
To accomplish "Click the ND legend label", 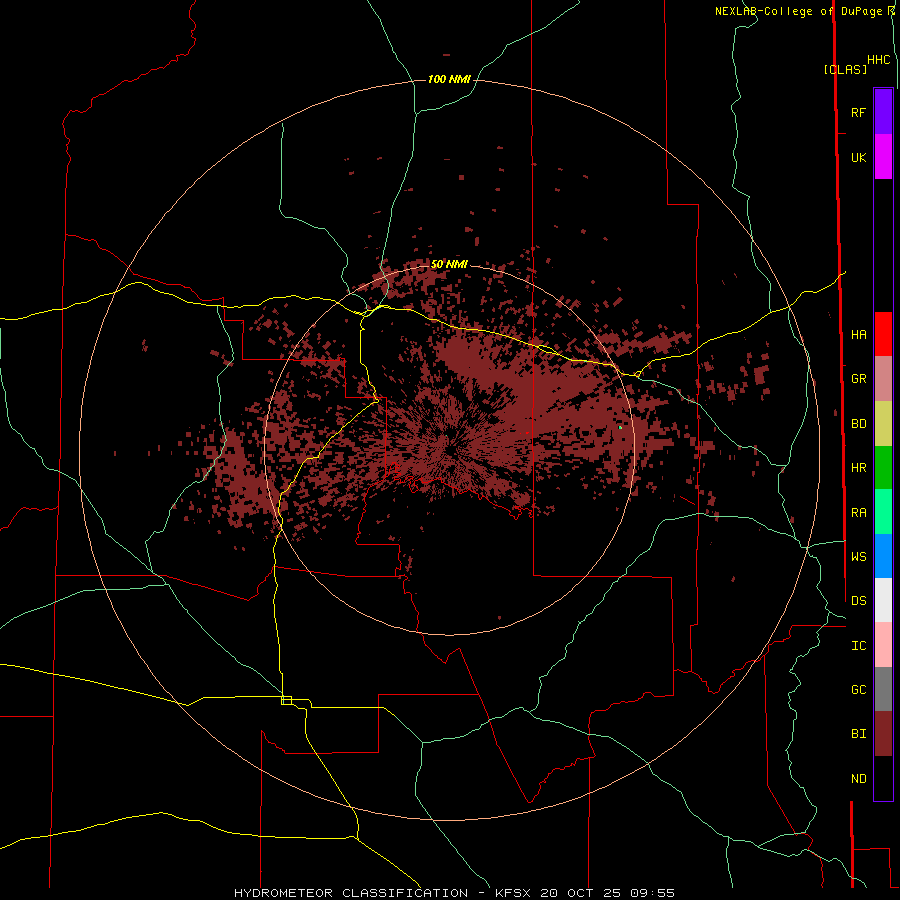I will [x=858, y=779].
